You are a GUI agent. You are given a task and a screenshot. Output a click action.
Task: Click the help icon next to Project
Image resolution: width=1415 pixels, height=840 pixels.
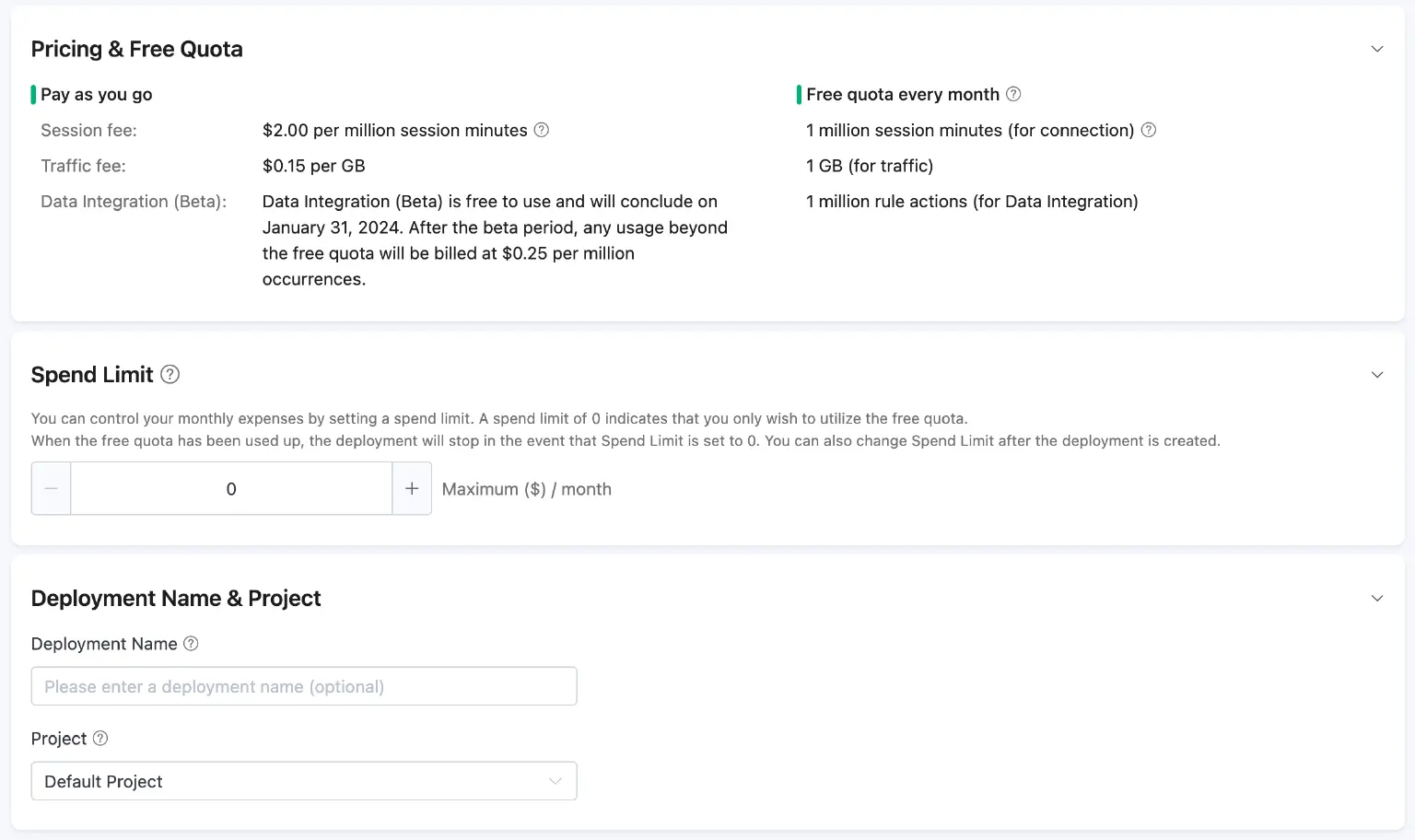click(x=100, y=738)
